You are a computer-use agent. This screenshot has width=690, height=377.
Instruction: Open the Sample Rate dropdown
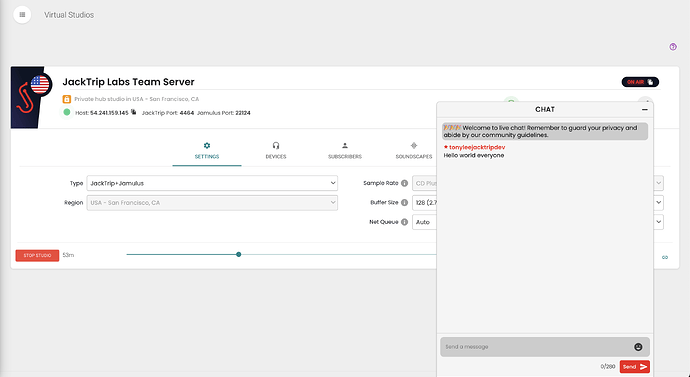point(537,183)
